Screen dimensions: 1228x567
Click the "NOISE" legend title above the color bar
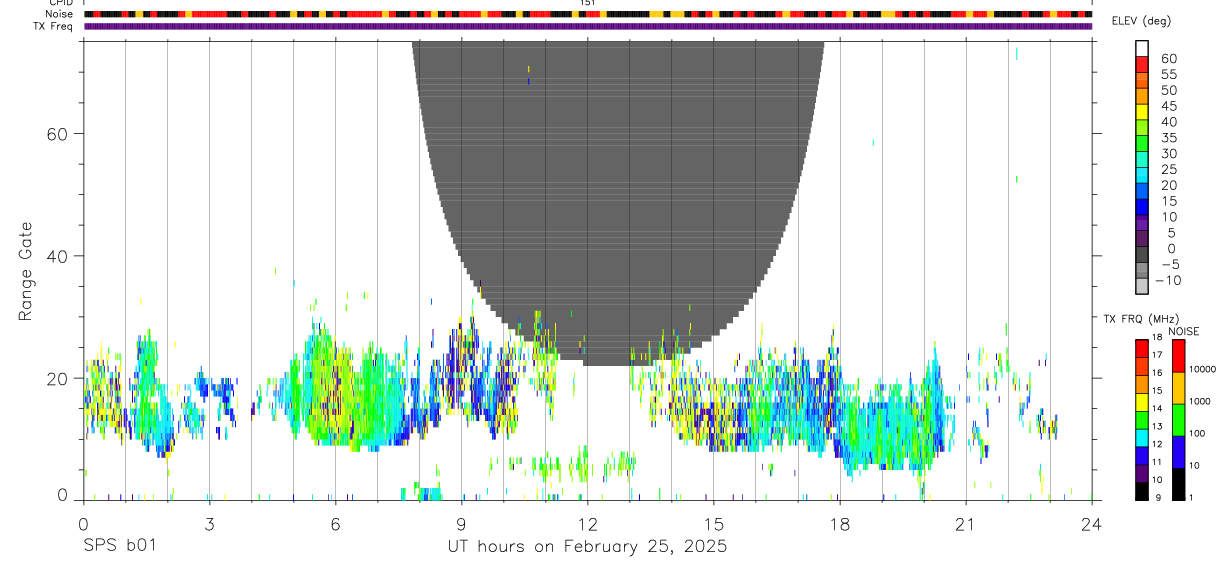click(x=1184, y=331)
